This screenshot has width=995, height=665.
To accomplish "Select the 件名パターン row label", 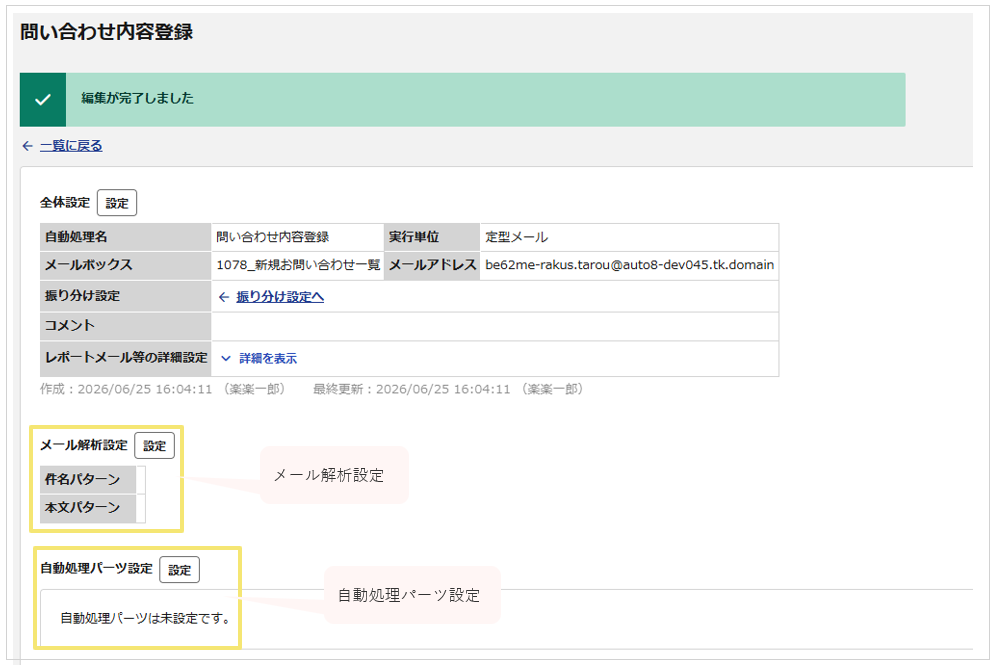I will (88, 479).
